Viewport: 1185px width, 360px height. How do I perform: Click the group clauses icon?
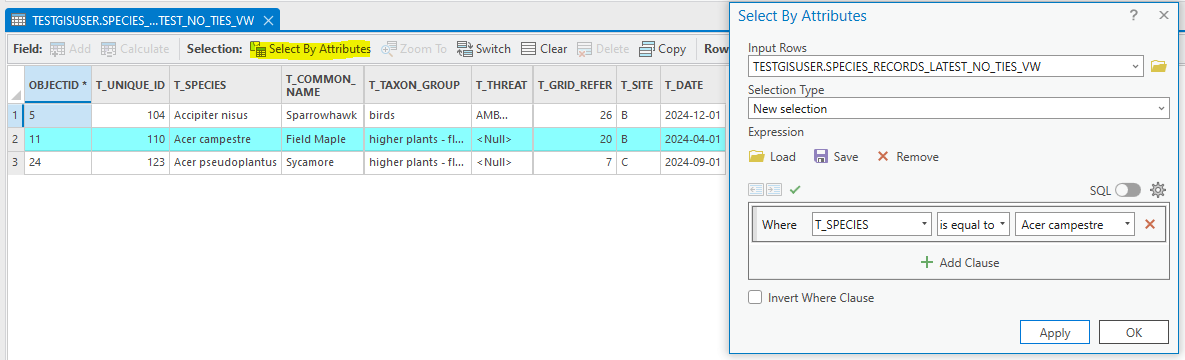[x=774, y=190]
